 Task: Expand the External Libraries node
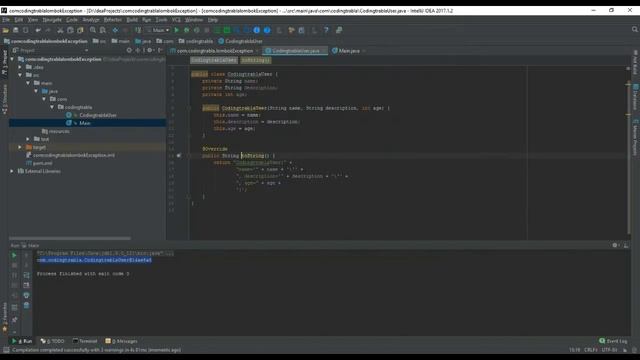click(x=12, y=171)
